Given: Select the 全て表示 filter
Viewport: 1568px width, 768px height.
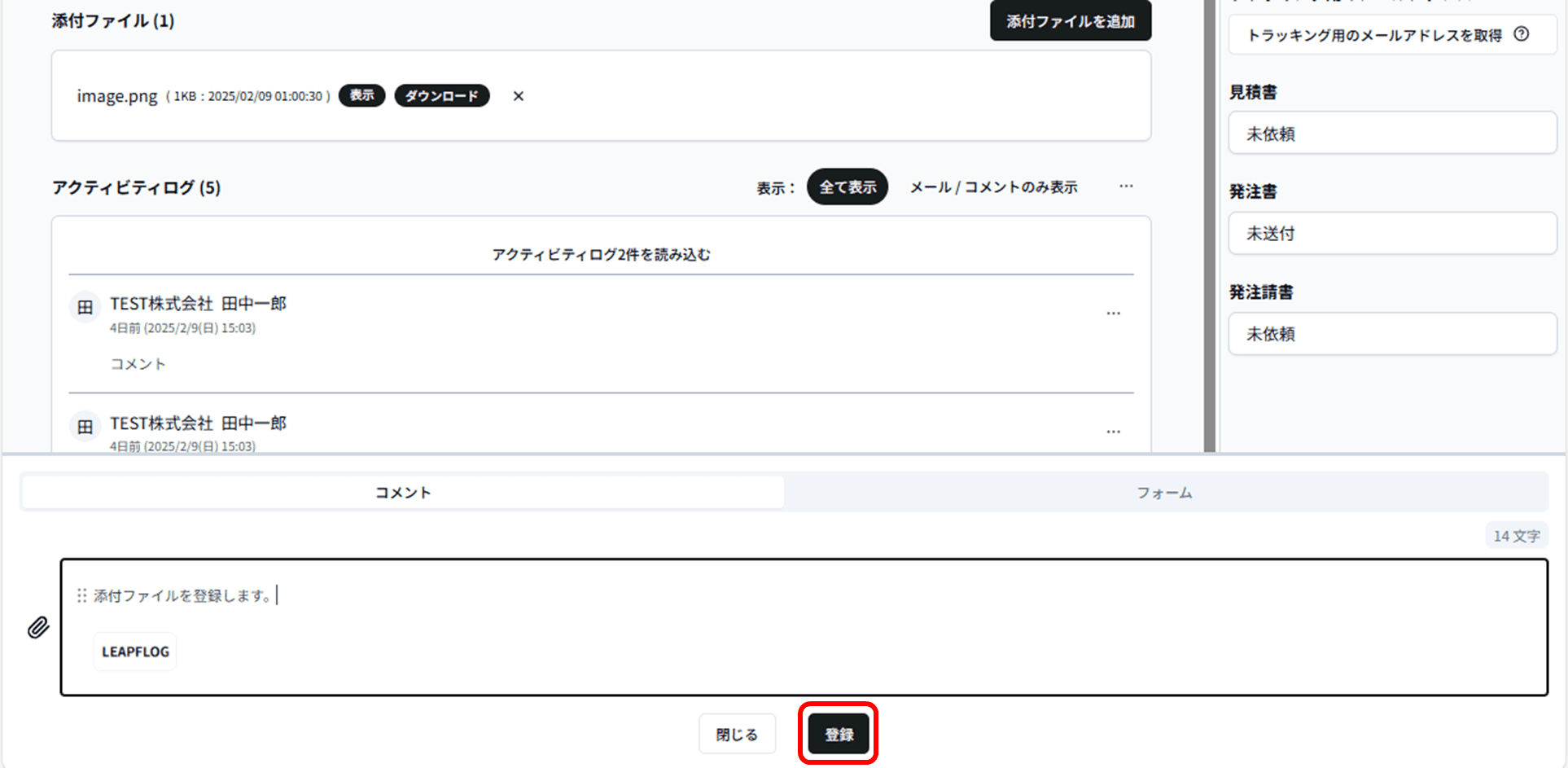Looking at the screenshot, I should [x=847, y=187].
